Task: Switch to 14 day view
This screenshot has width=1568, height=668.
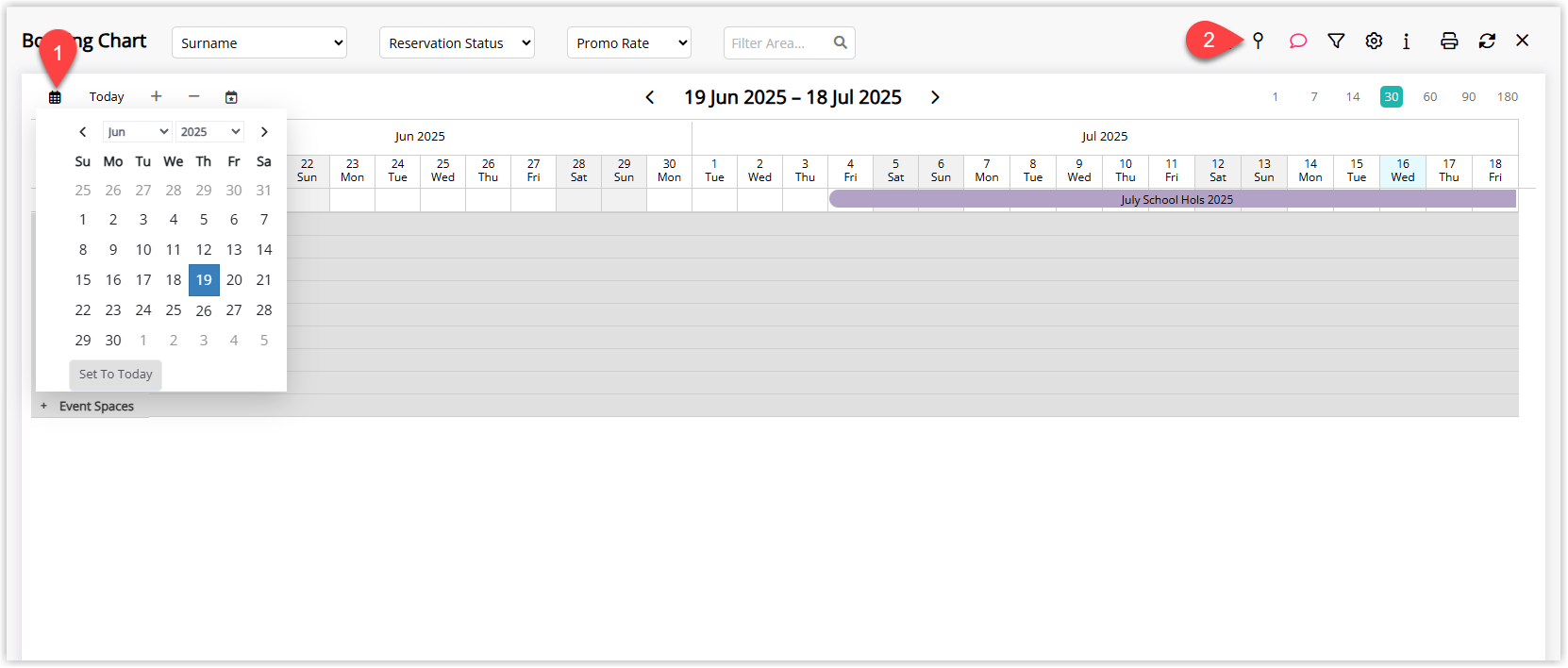Action: (1353, 97)
